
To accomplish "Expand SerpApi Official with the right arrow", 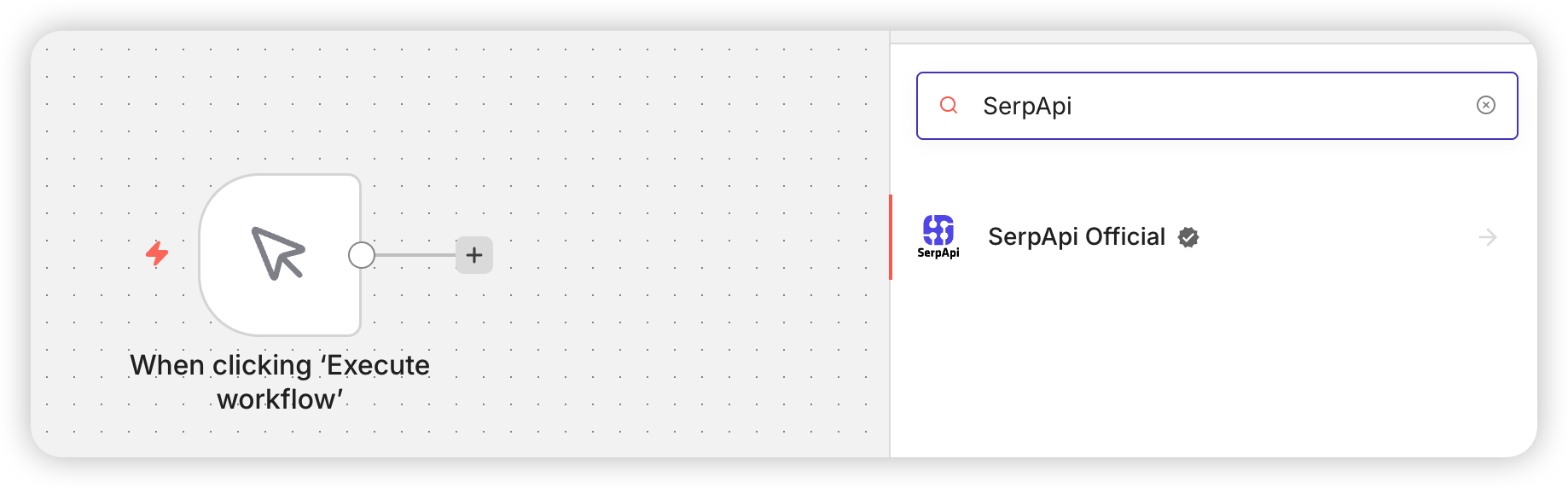I will tap(1487, 237).
